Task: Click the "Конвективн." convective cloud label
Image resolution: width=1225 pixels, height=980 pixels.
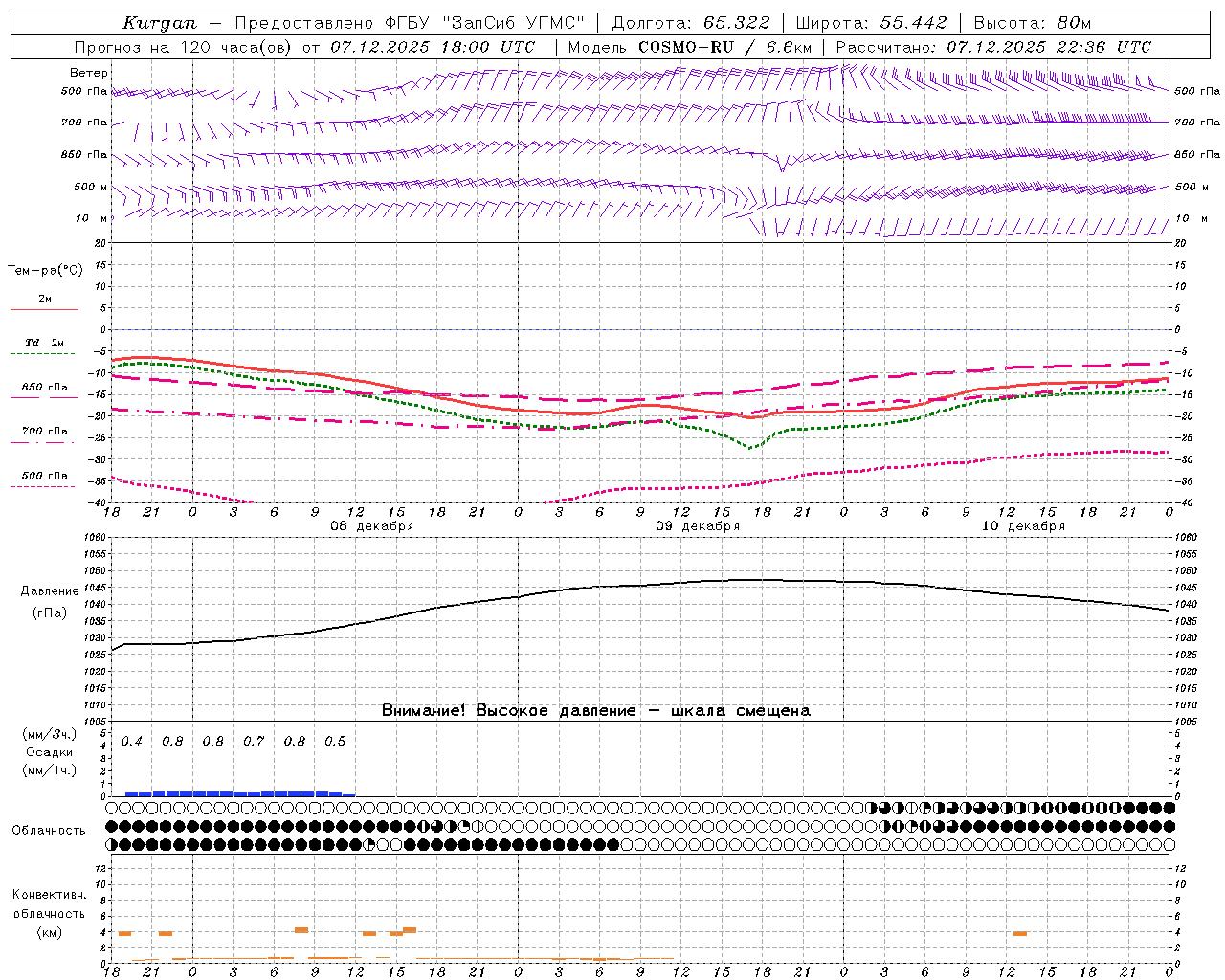Action: (x=49, y=895)
